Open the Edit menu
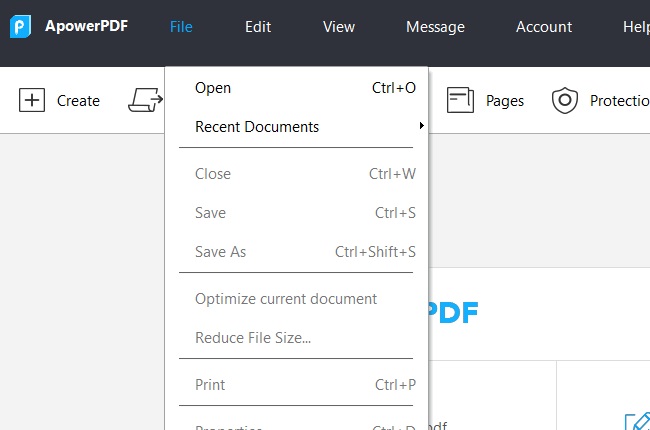Image resolution: width=650 pixels, height=430 pixels. tap(258, 27)
